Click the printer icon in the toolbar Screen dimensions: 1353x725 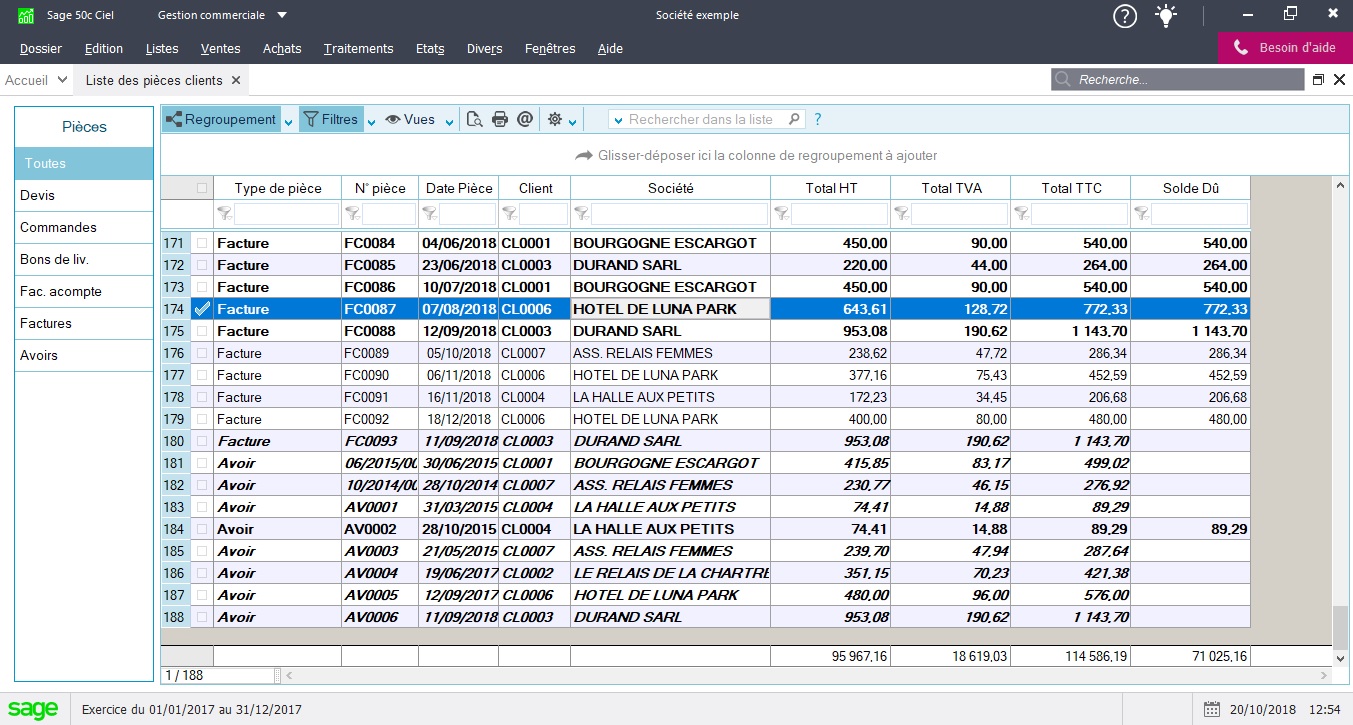click(499, 119)
